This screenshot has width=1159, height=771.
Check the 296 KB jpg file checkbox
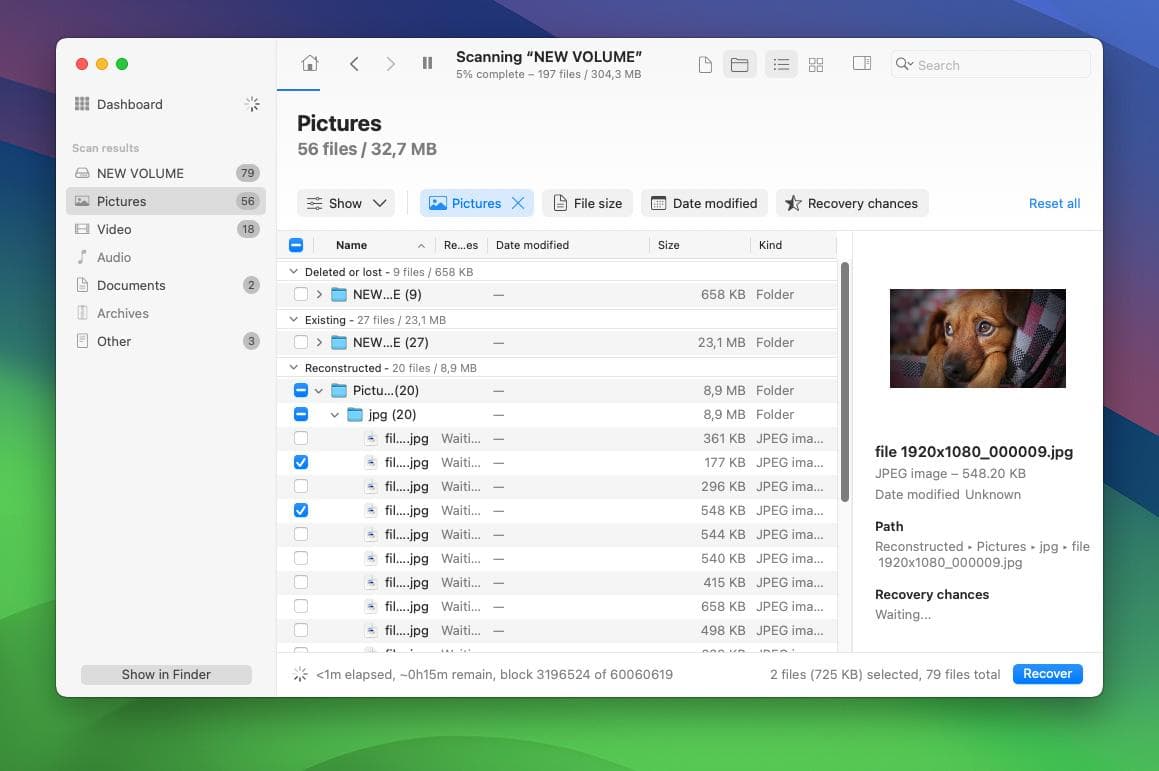click(301, 486)
